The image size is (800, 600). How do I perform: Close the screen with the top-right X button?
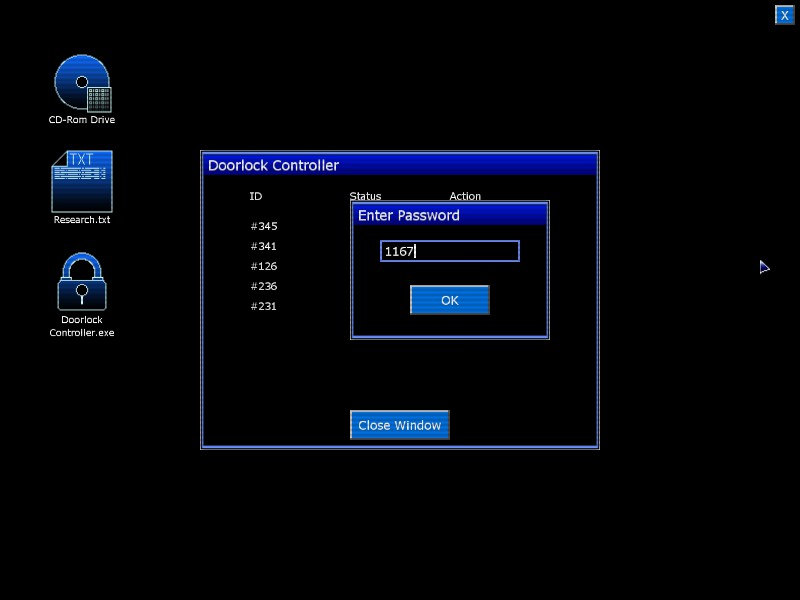[784, 15]
